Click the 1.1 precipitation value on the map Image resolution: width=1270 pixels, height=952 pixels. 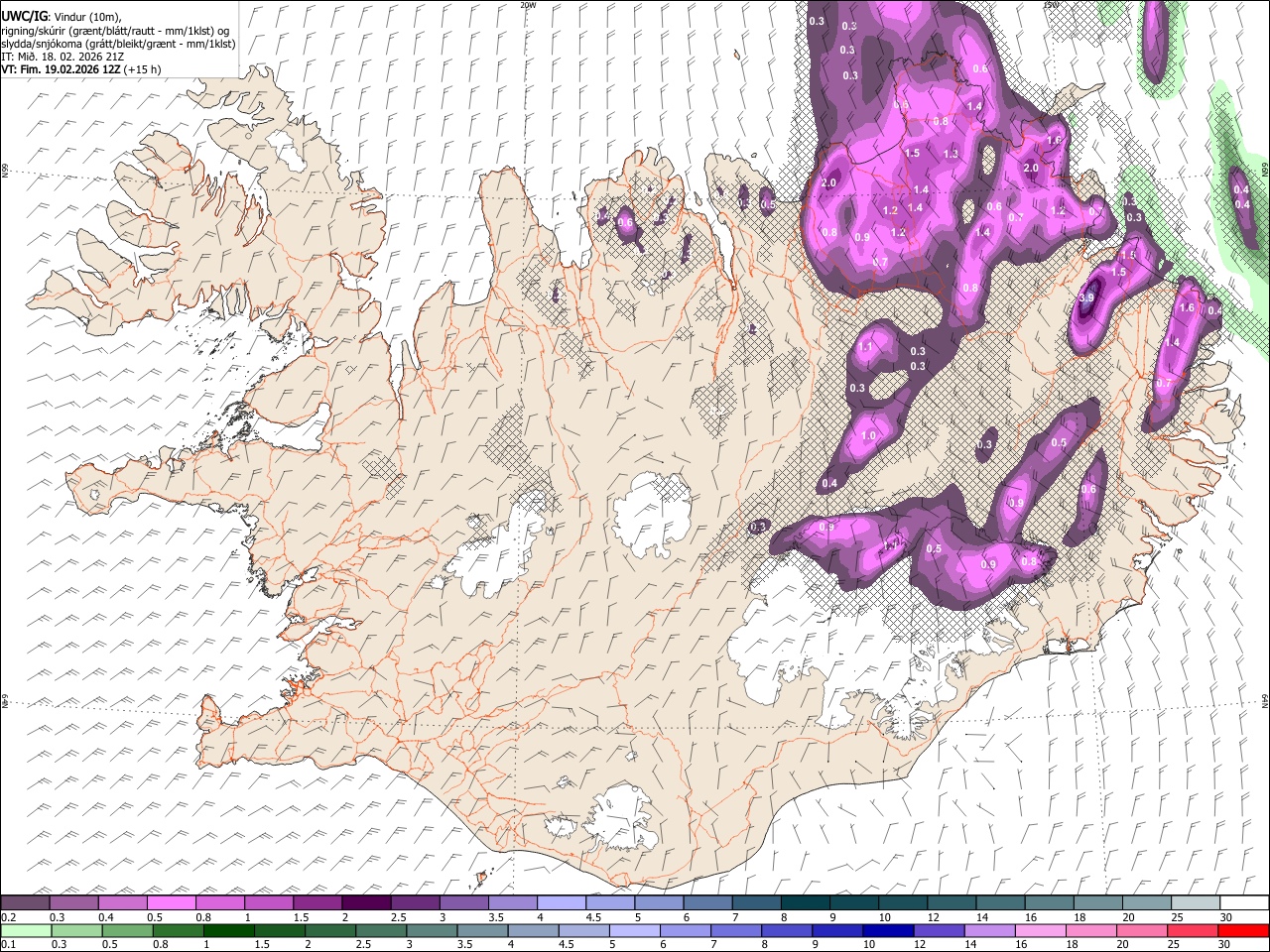point(865,348)
